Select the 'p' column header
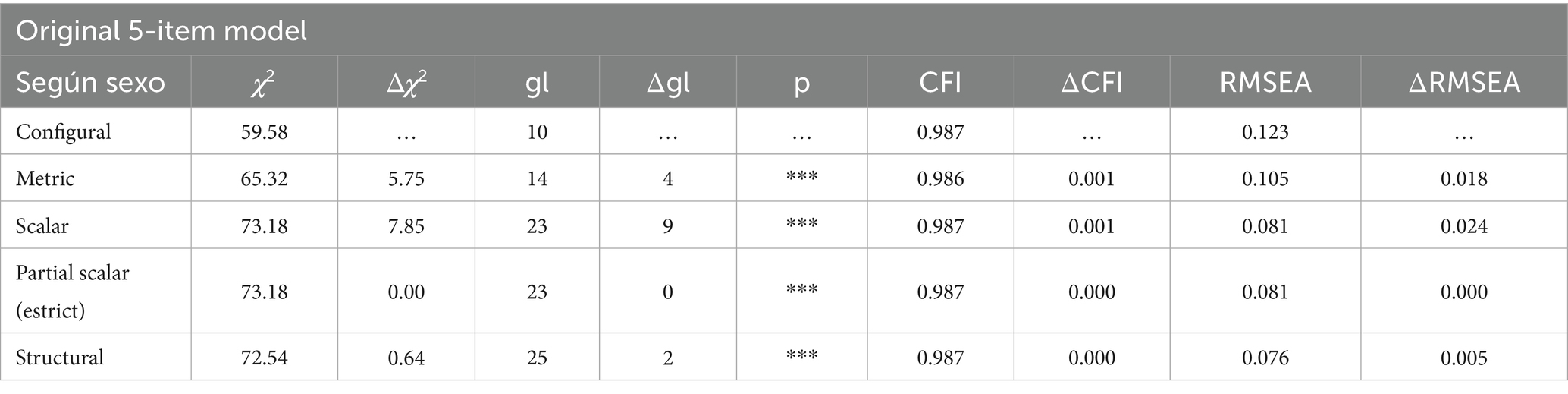Viewport: 1568px width, 394px height. (x=801, y=82)
